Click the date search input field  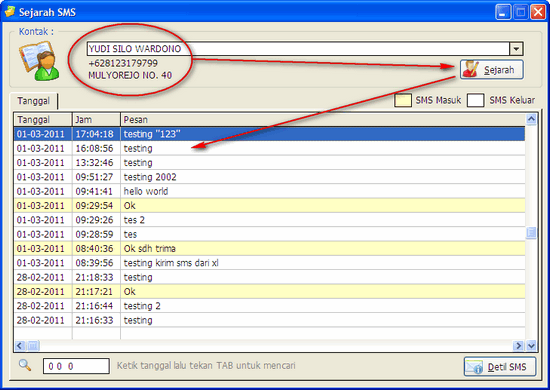(x=76, y=366)
